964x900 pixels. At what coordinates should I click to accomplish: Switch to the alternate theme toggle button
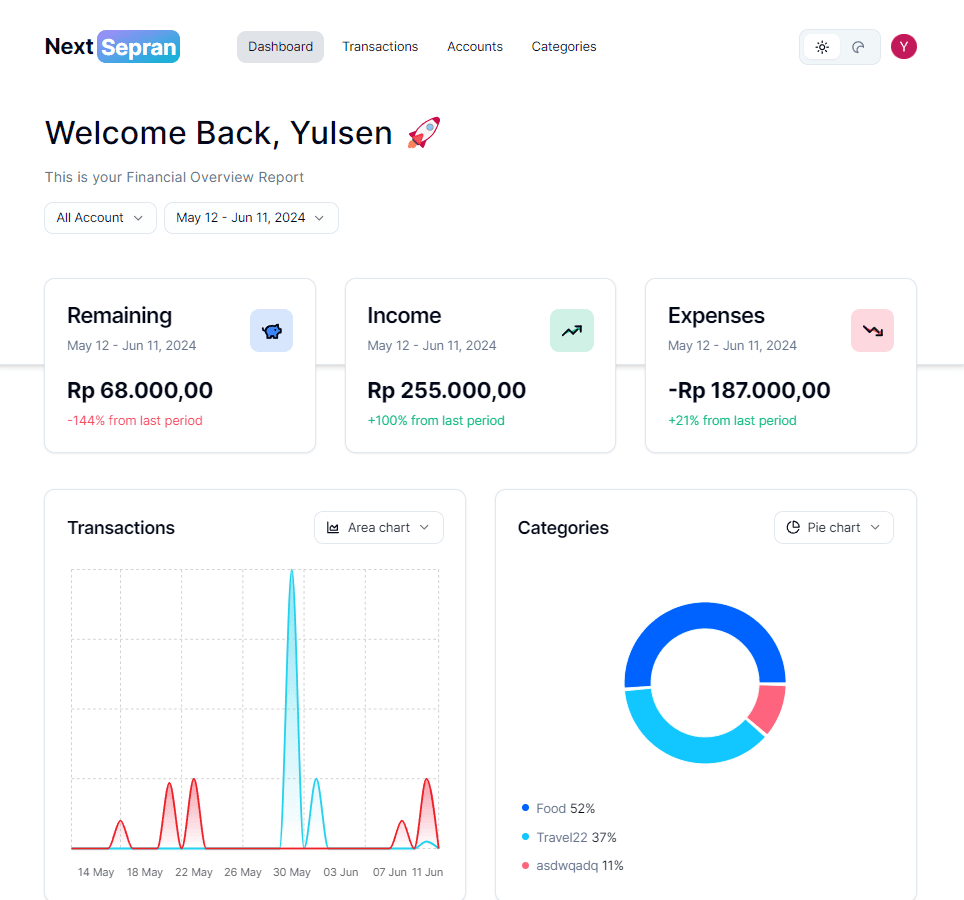(858, 47)
